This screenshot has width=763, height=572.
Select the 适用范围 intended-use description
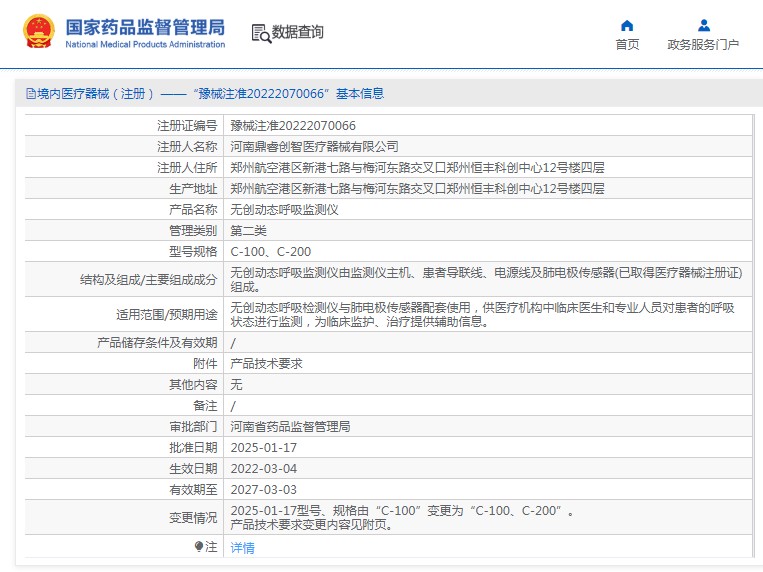482,314
